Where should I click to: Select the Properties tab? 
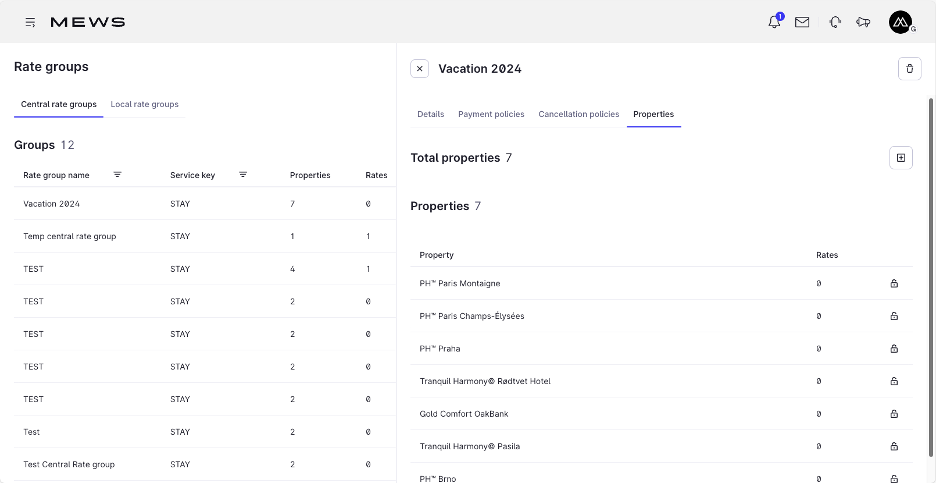point(654,114)
